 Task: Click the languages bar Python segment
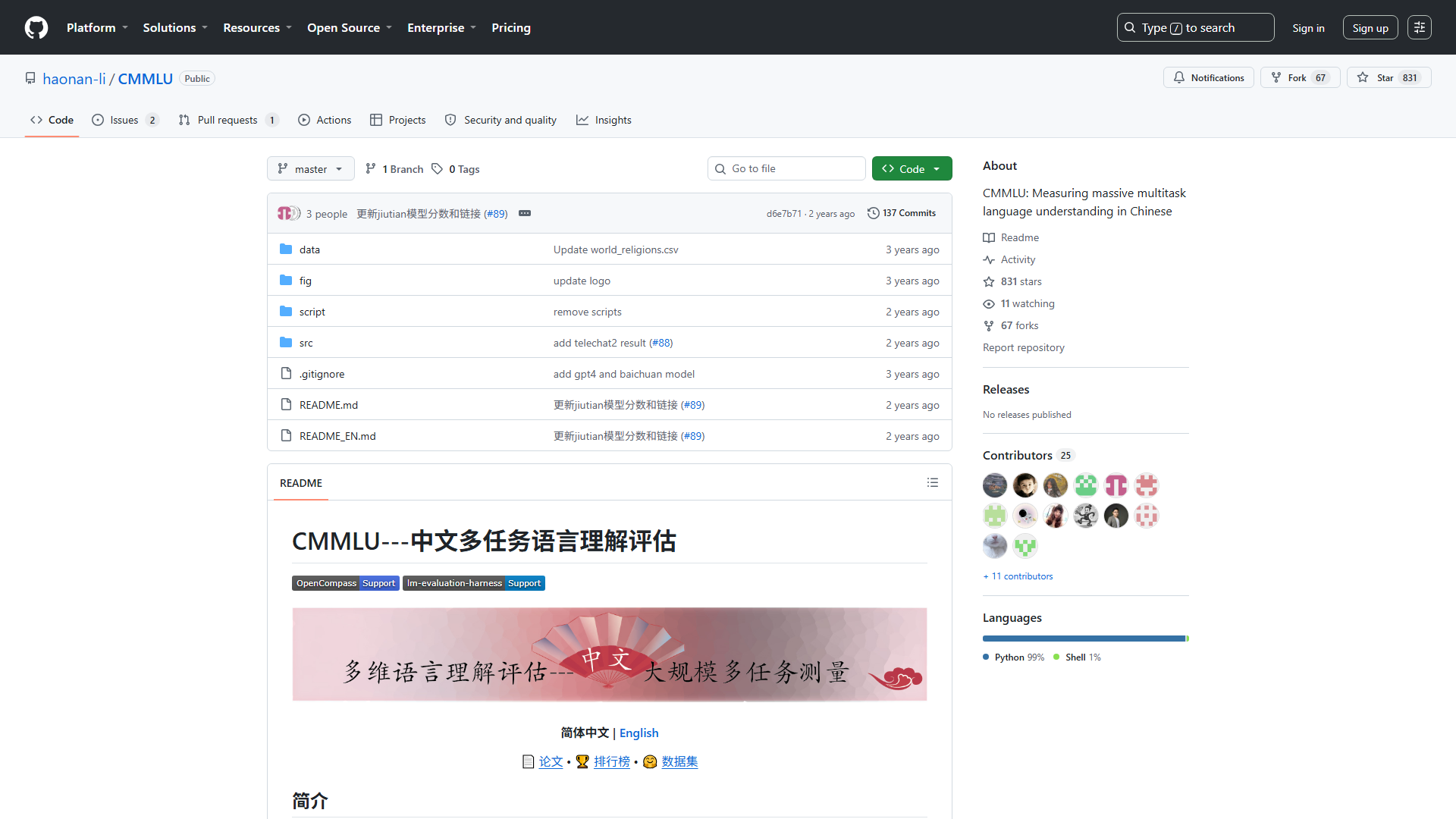click(x=1084, y=639)
